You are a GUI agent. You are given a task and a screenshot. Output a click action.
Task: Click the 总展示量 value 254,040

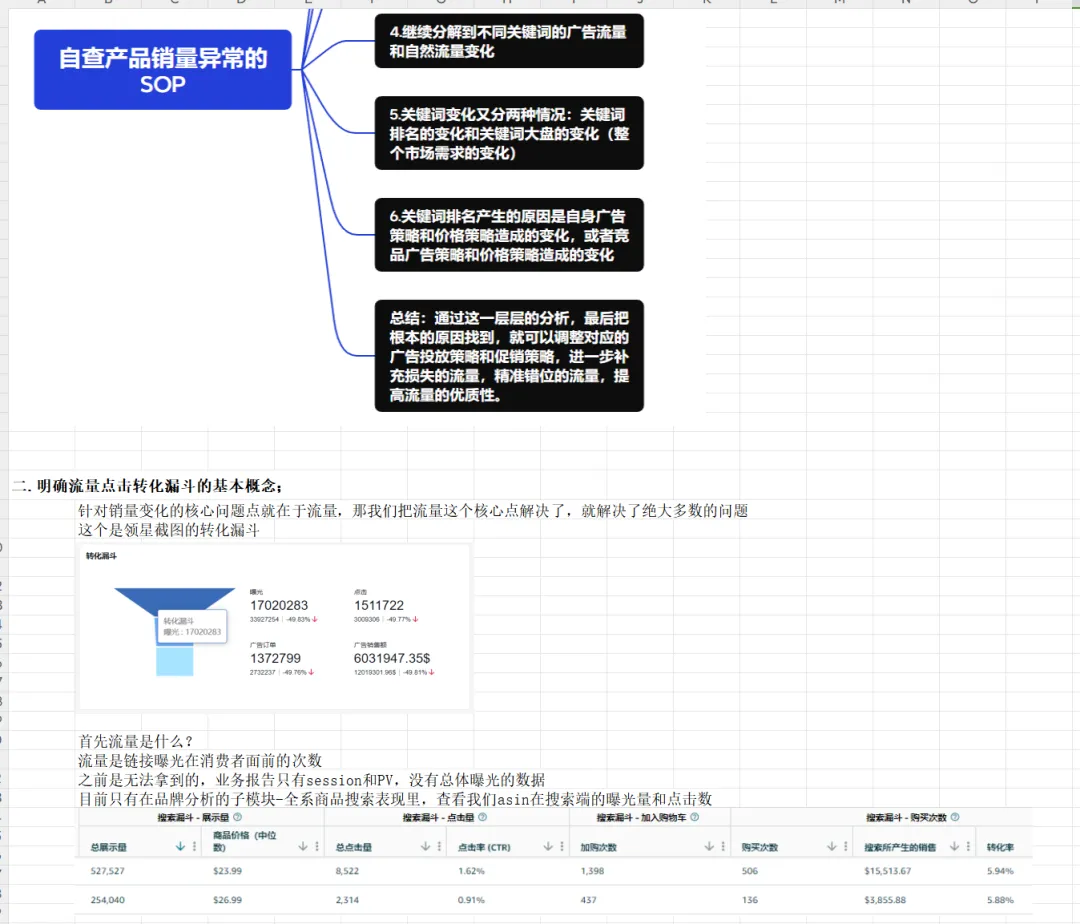tap(107, 900)
